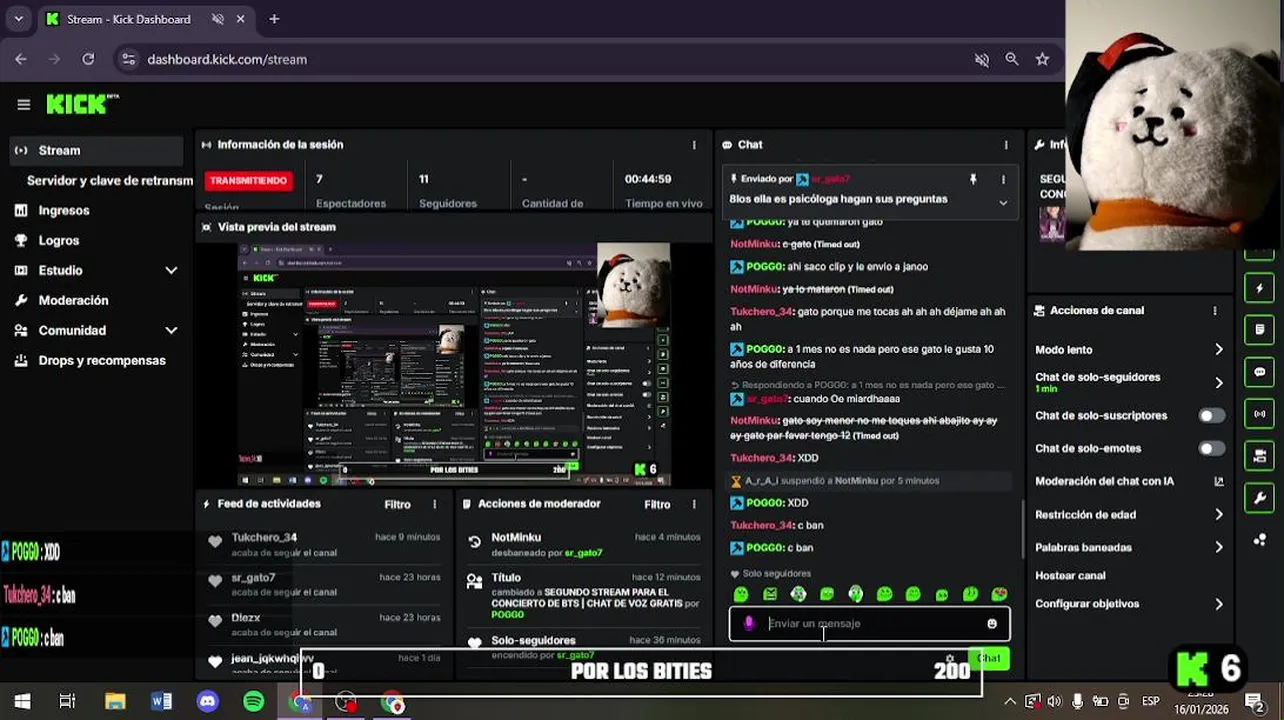Open Filtro in Feed de actividades
Image resolution: width=1284 pixels, height=720 pixels.
click(x=397, y=504)
